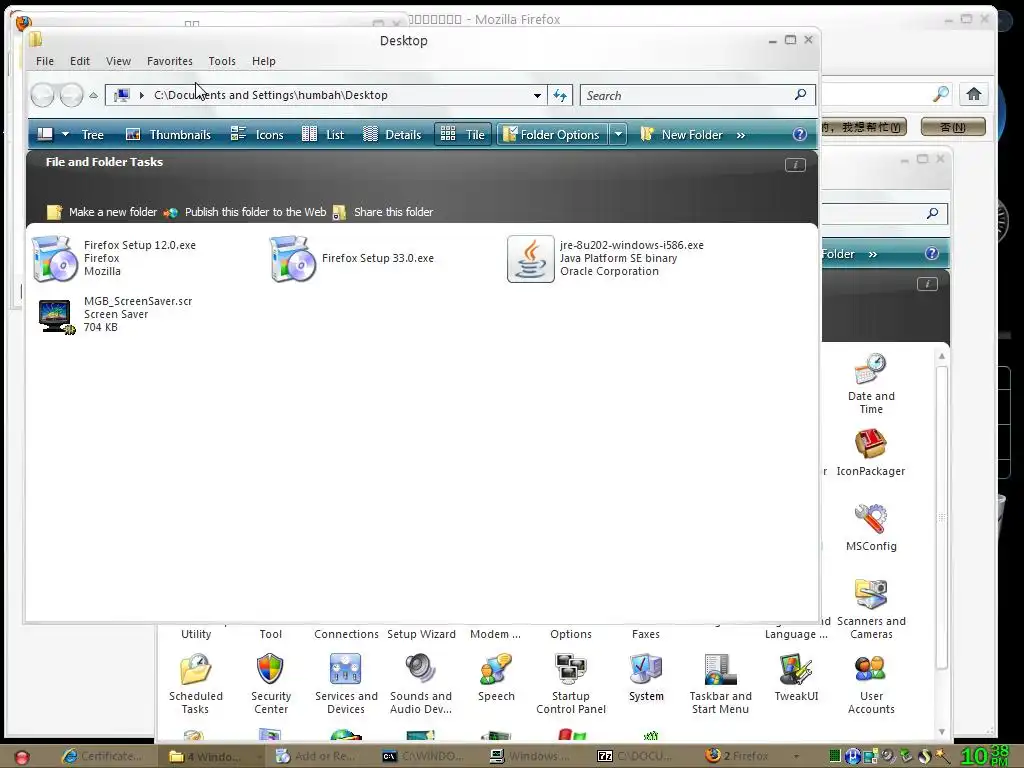
Task: Click the Firefox search magnifier icon
Action: [940, 94]
